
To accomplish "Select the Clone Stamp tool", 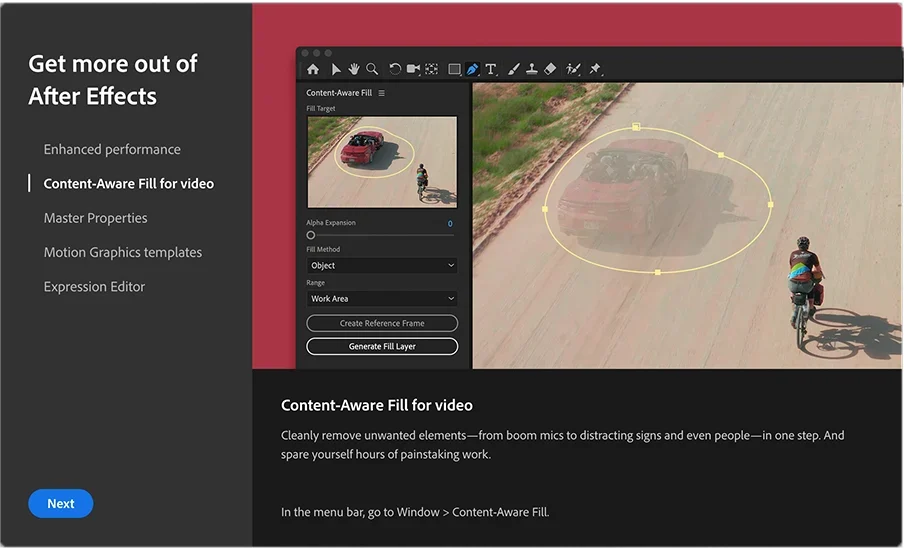I will (532, 69).
